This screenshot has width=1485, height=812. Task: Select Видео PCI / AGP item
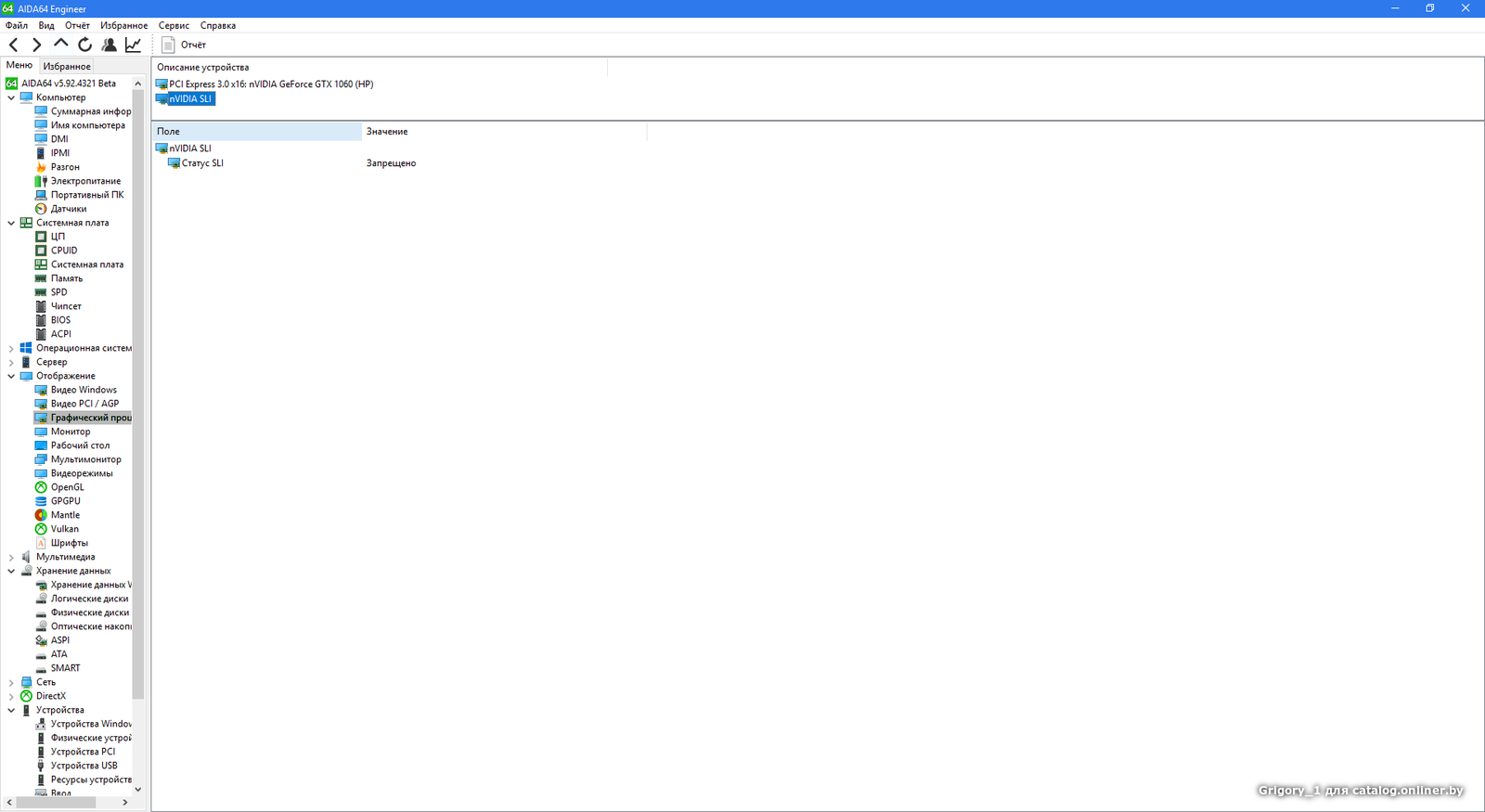pyautogui.click(x=84, y=404)
